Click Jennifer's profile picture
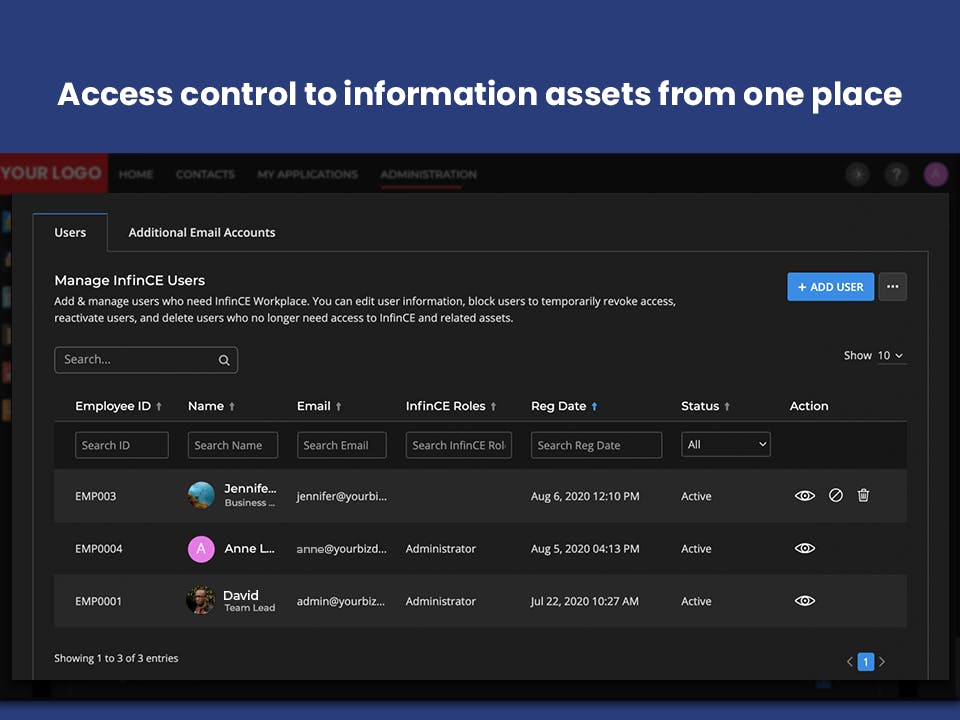The height and width of the screenshot is (720, 960). pyautogui.click(x=201, y=495)
